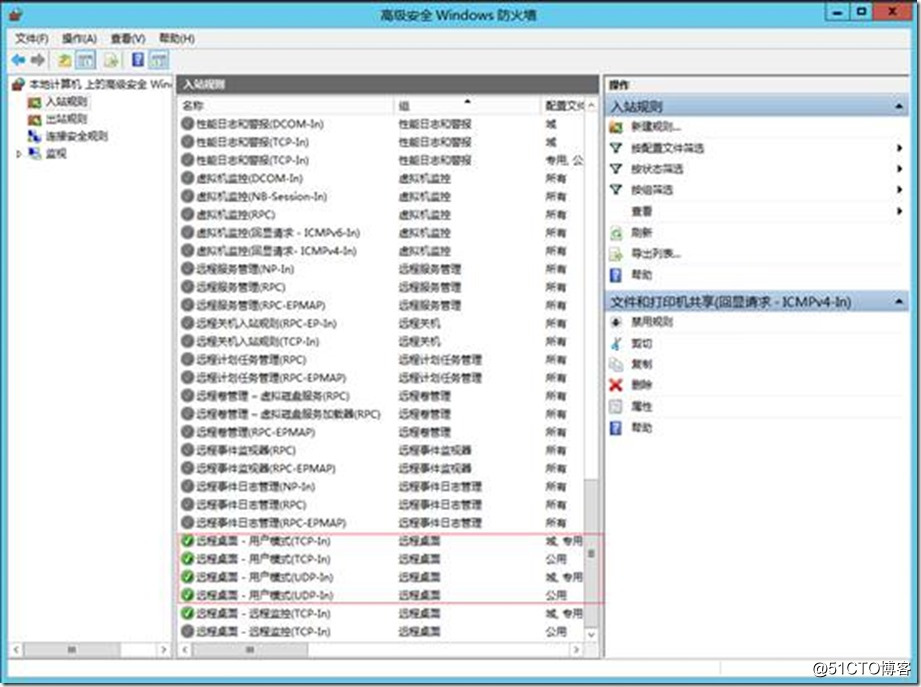
Task: Select 连接安全规则 in the left tree
Action: coord(76,136)
